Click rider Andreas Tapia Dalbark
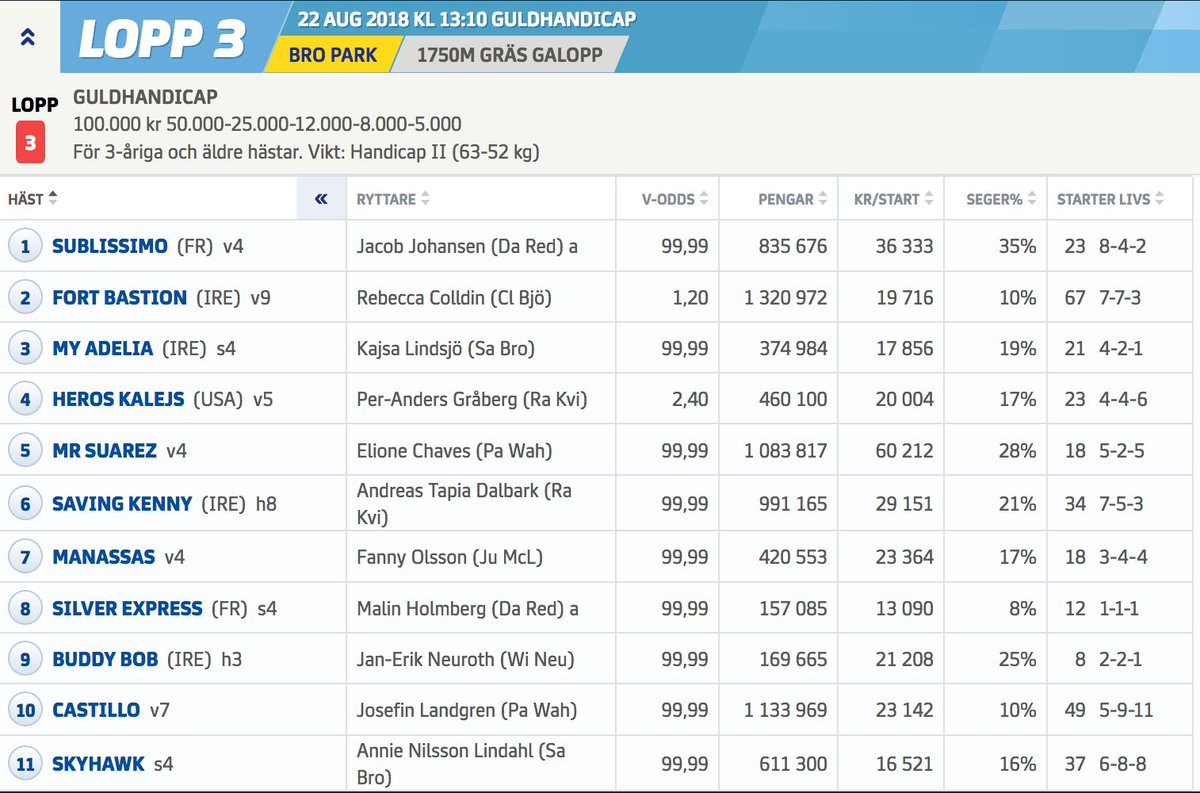1200x793 pixels. click(464, 504)
